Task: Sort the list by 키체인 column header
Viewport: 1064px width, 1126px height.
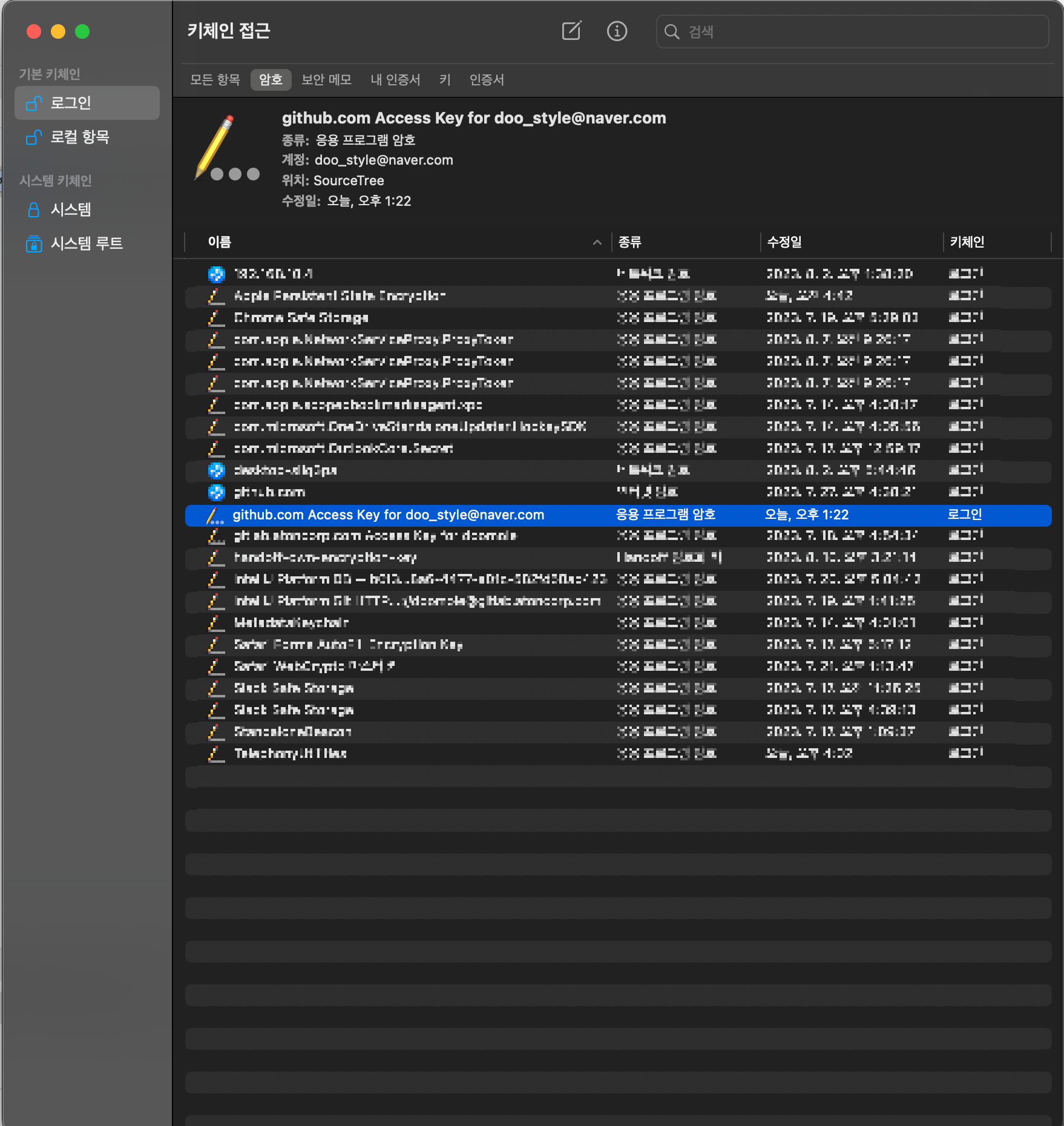Action: coord(967,242)
